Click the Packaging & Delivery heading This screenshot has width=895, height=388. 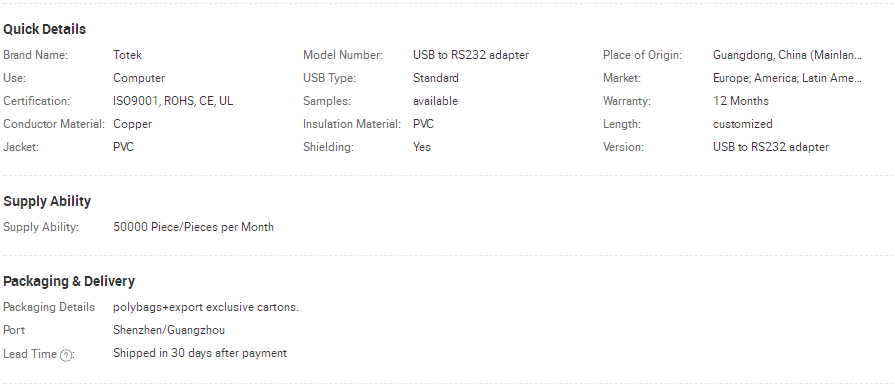tap(69, 281)
